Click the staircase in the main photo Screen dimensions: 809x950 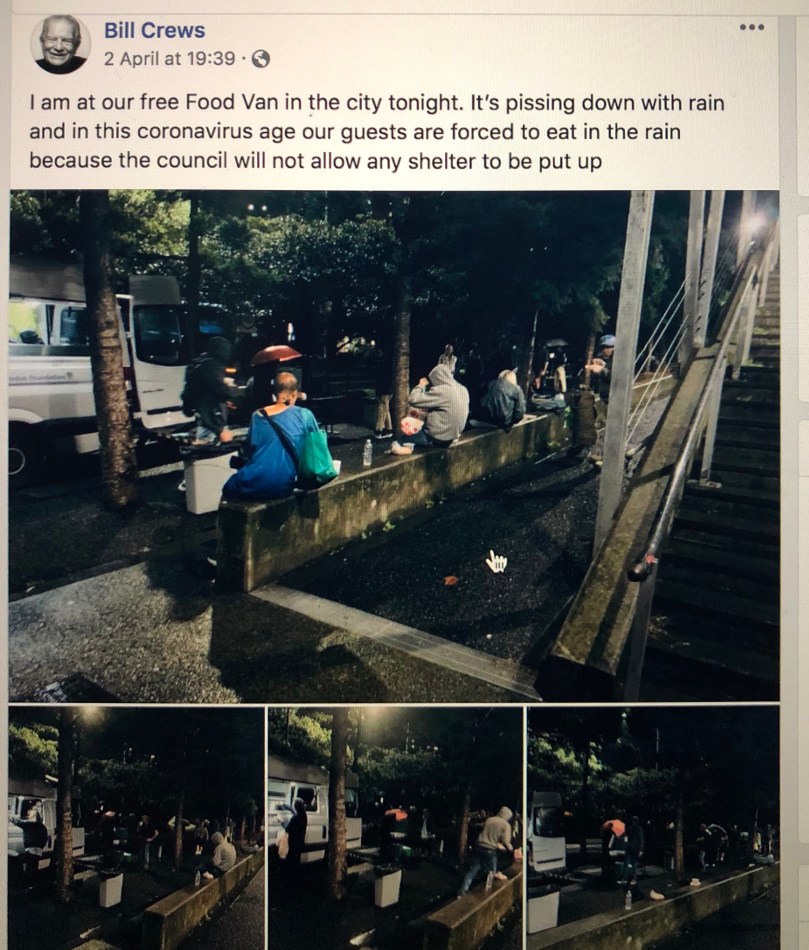715,485
